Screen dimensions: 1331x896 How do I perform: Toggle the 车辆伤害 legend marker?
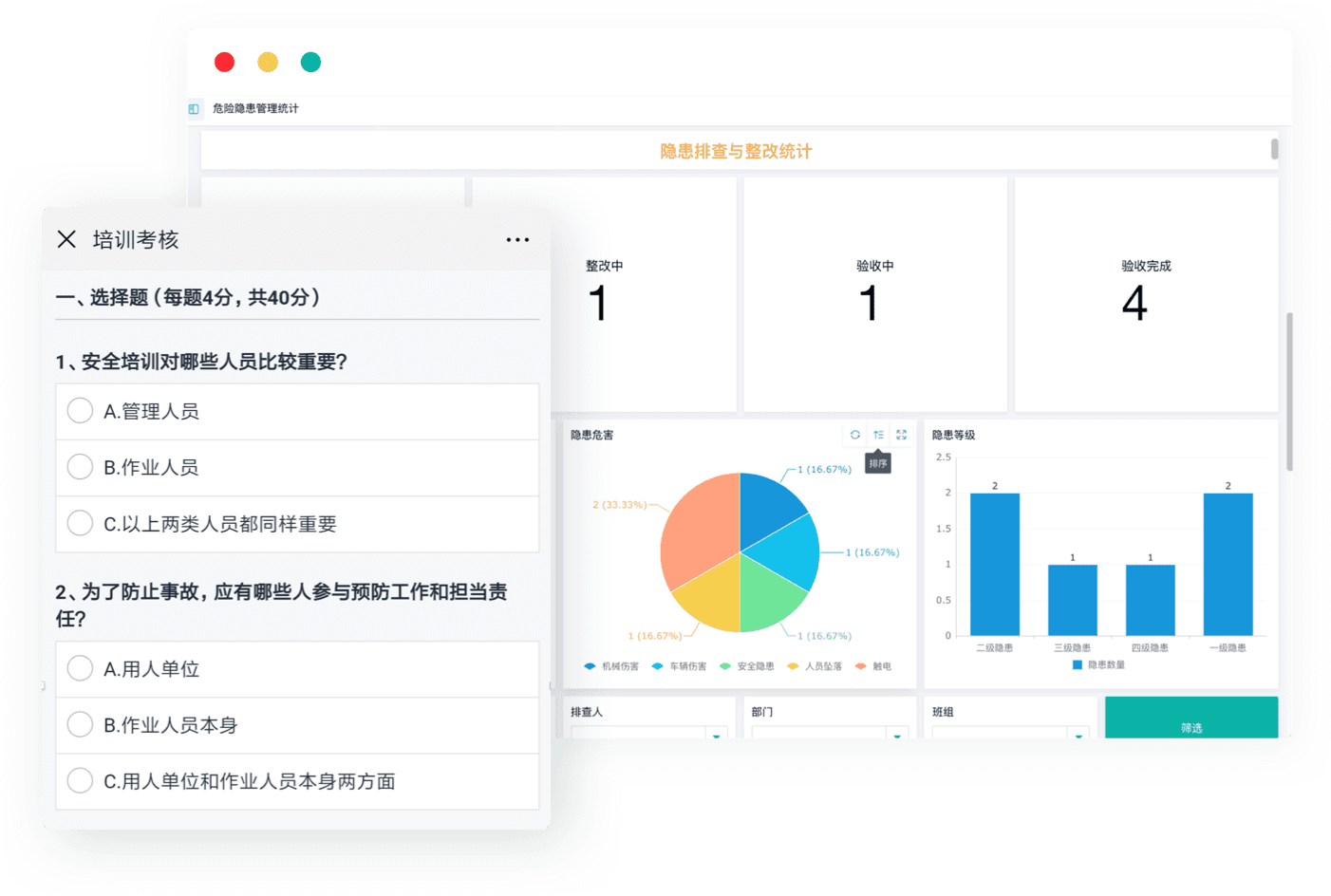657,666
